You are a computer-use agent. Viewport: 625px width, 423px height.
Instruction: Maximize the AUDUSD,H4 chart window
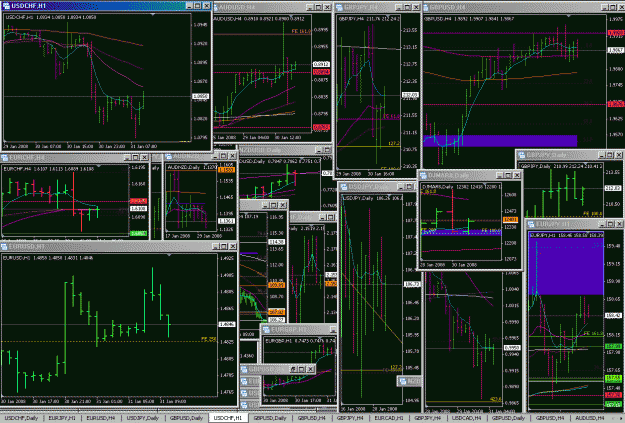click(318, 7)
